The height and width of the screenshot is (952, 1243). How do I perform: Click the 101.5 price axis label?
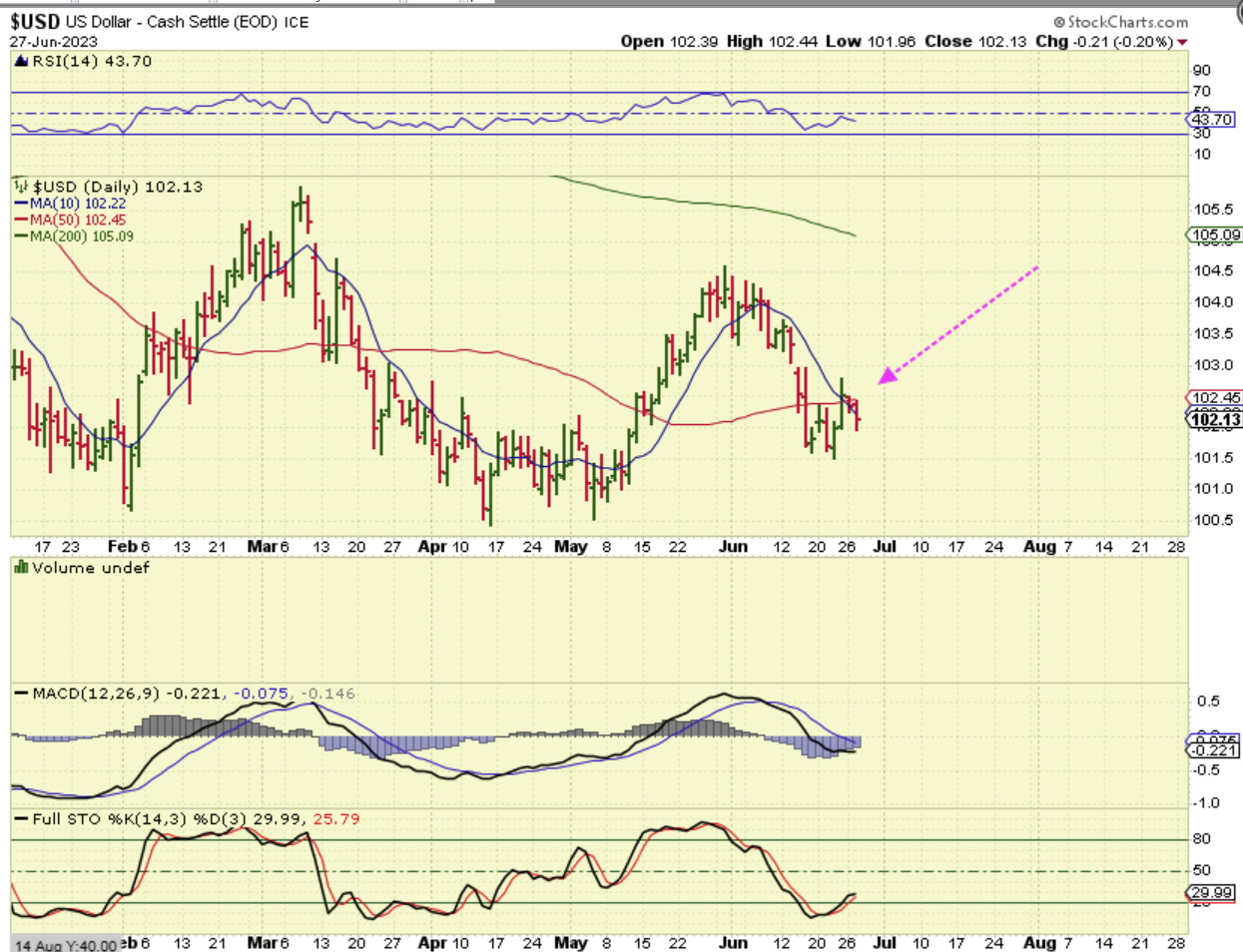tap(1212, 457)
